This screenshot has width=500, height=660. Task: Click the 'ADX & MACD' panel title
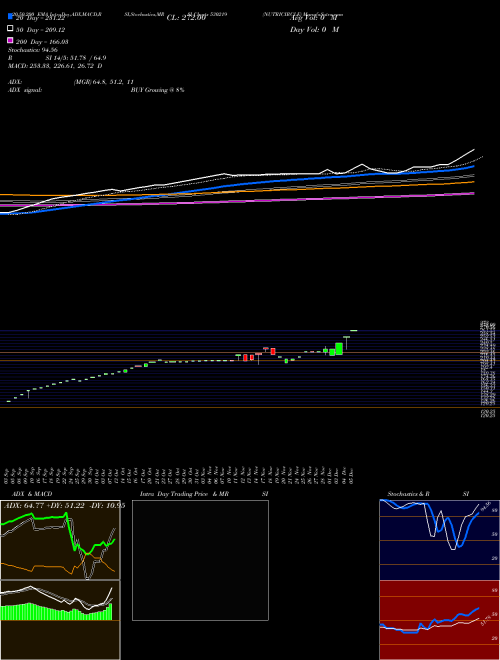click(32, 494)
